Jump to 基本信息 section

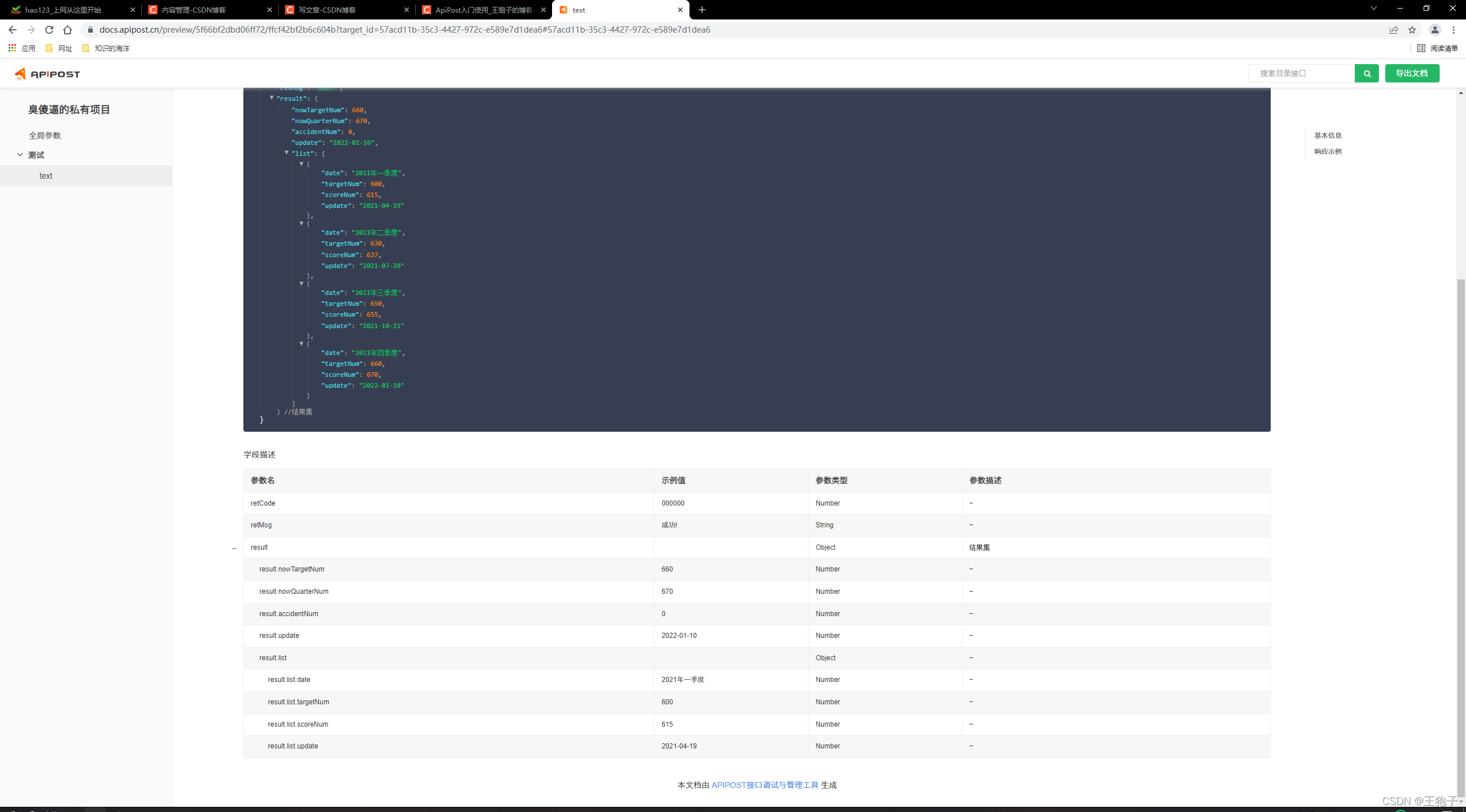1328,135
